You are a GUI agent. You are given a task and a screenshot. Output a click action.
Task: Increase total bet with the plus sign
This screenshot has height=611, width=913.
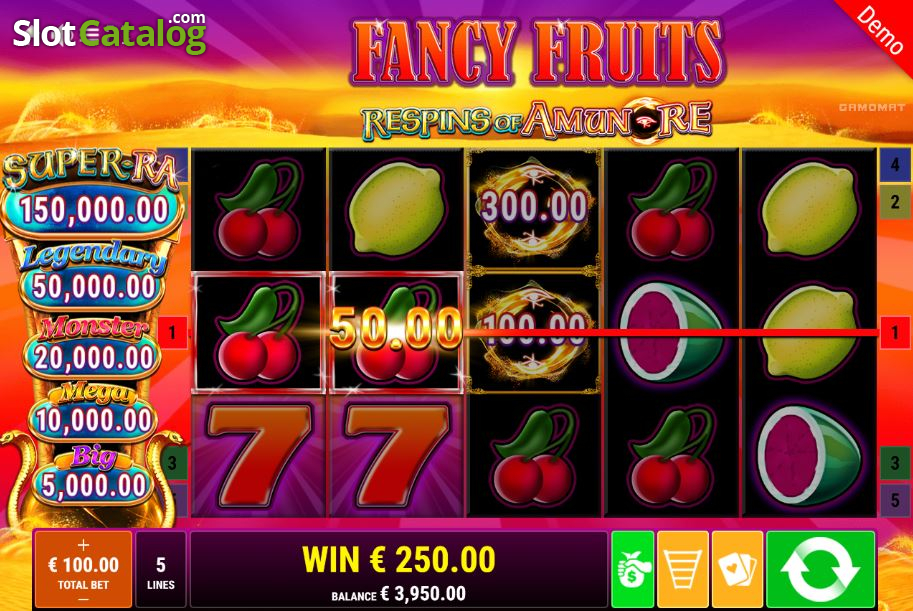[x=83, y=545]
